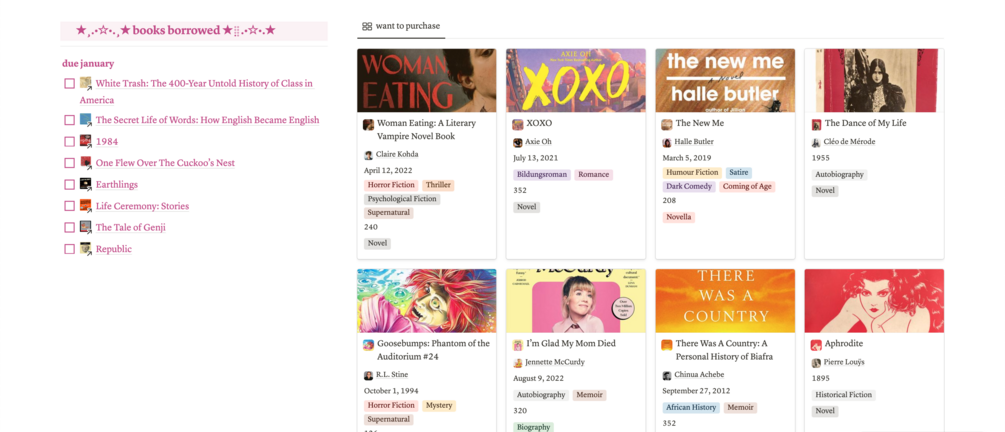Click the Bildungsroman tag on XOXO
1005x432 pixels.
click(542, 174)
